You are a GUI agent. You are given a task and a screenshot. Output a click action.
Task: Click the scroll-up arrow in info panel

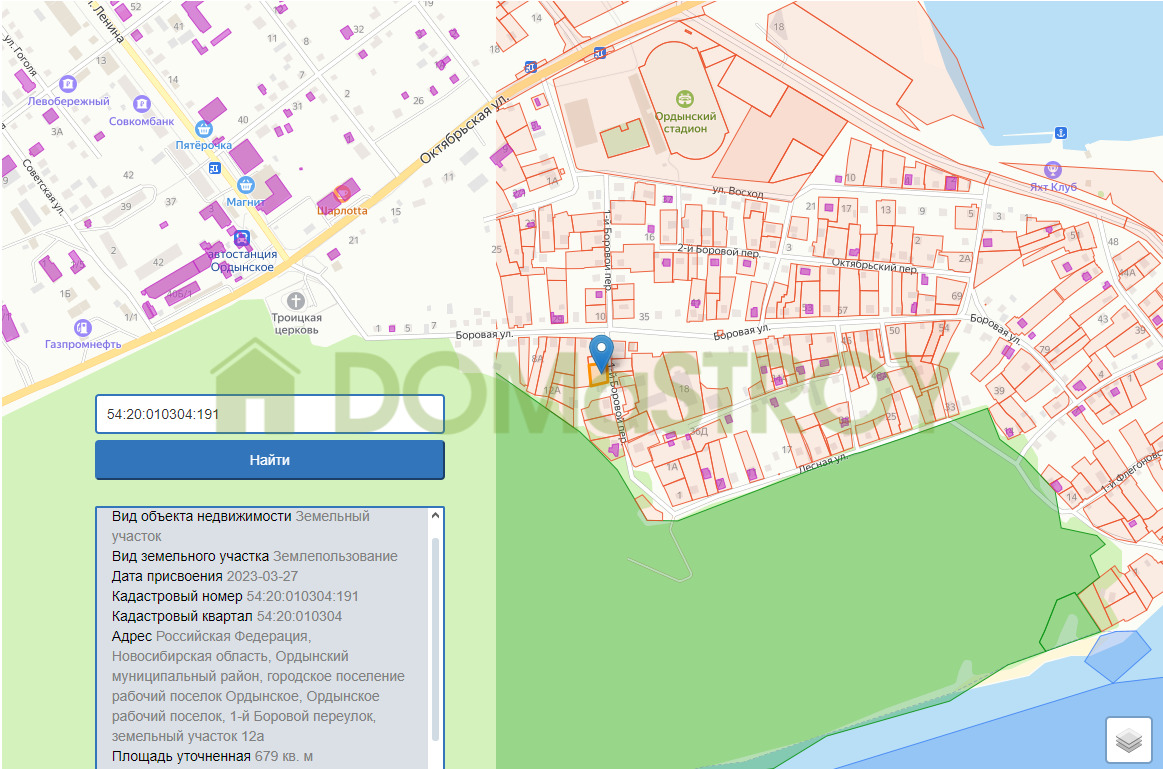click(x=435, y=515)
